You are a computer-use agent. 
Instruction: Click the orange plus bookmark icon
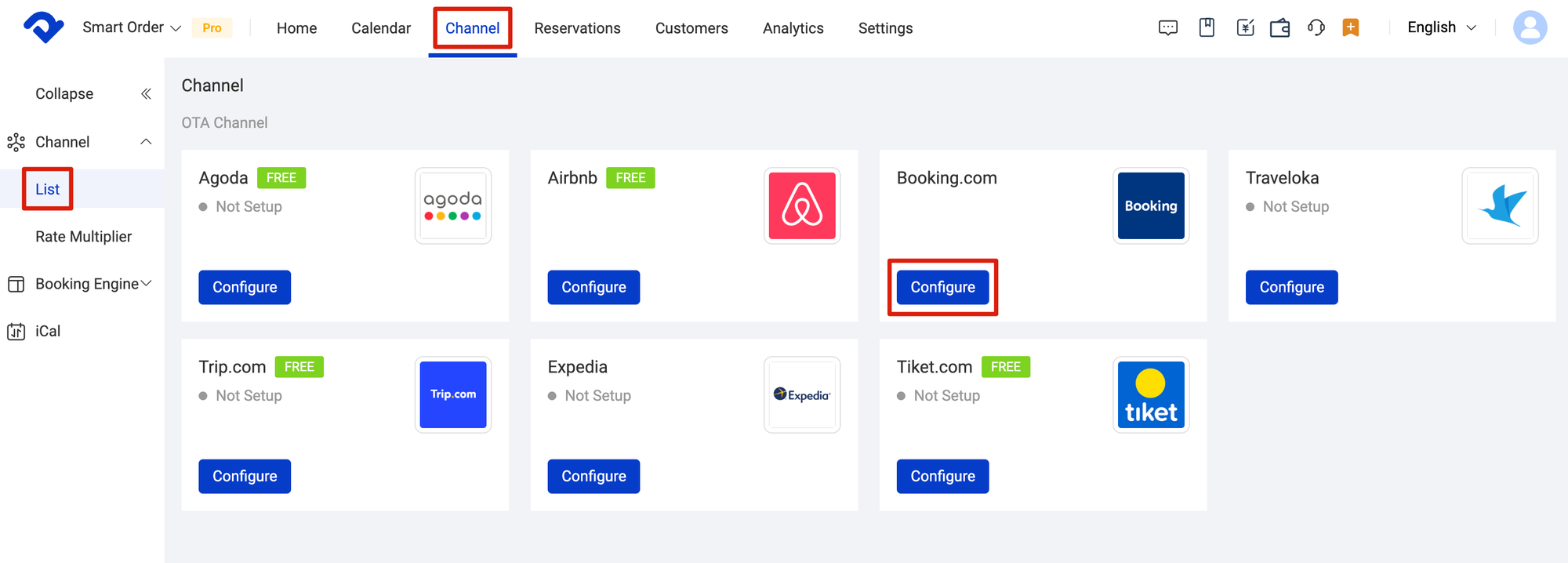pyautogui.click(x=1350, y=28)
